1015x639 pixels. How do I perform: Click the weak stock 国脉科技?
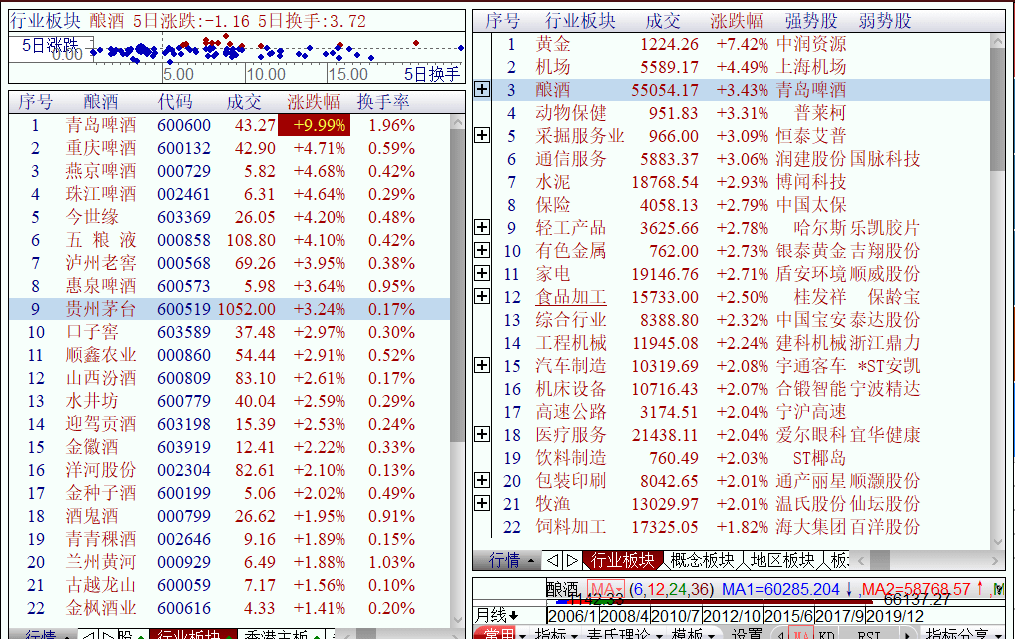[x=885, y=159]
